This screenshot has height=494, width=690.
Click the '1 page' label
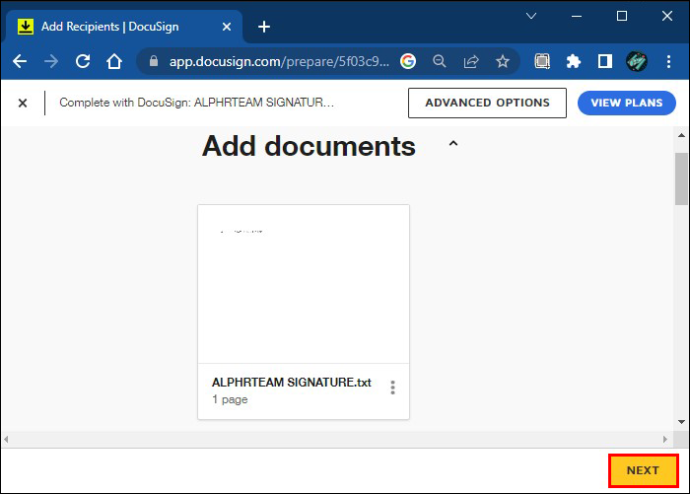pyautogui.click(x=230, y=399)
